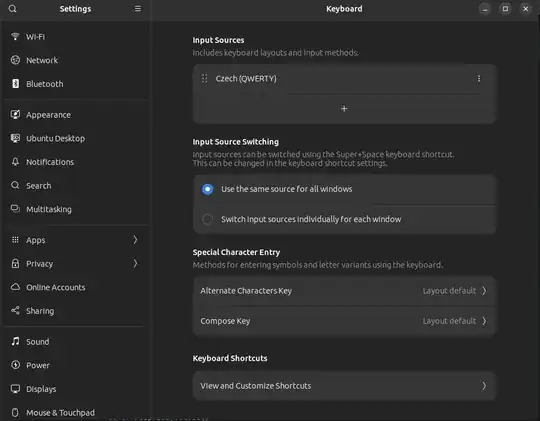
Task: Grab the drag handle next to Czech (QWERTY)
Action: (x=204, y=79)
